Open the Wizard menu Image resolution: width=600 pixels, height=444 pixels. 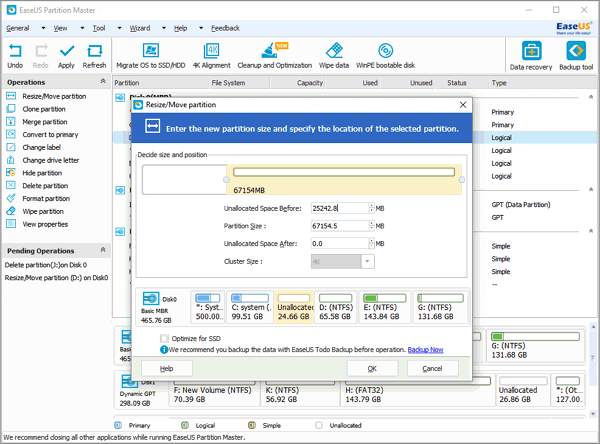pos(140,28)
